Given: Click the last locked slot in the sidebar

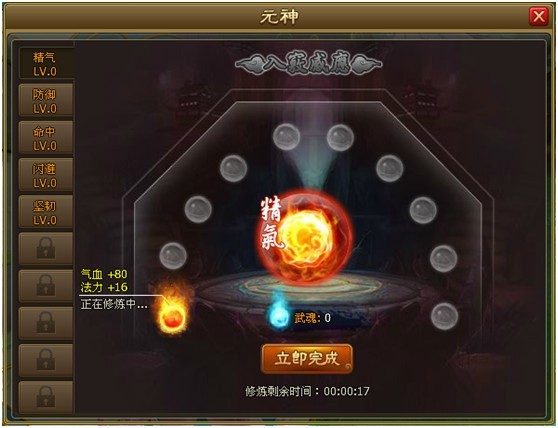Looking at the screenshot, I should pyautogui.click(x=46, y=397).
